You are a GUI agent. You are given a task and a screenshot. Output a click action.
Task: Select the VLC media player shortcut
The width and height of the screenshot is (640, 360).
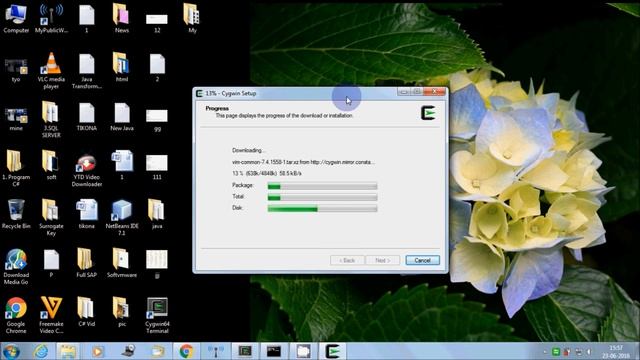pyautogui.click(x=51, y=71)
